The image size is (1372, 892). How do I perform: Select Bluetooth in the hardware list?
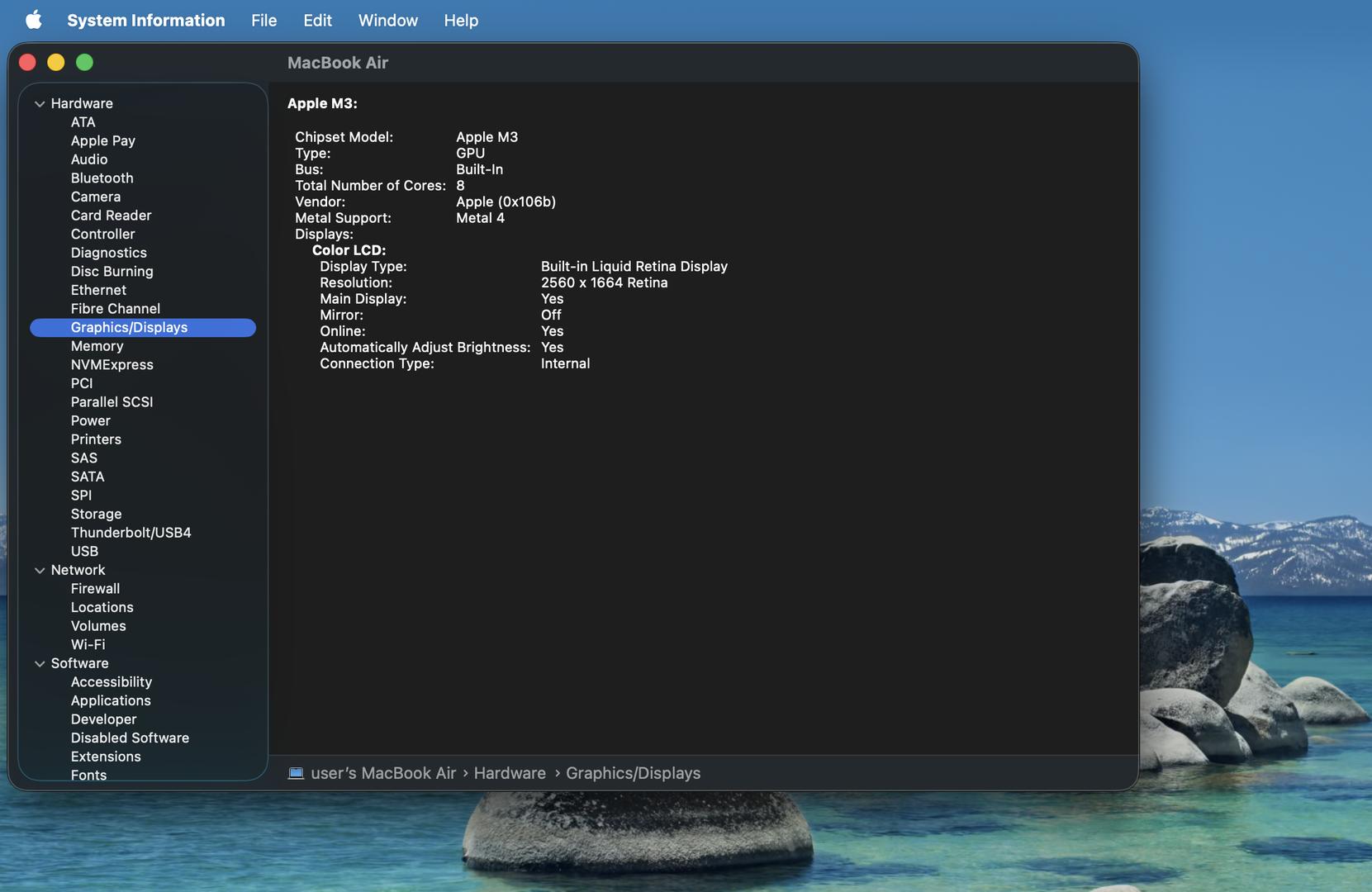point(102,178)
